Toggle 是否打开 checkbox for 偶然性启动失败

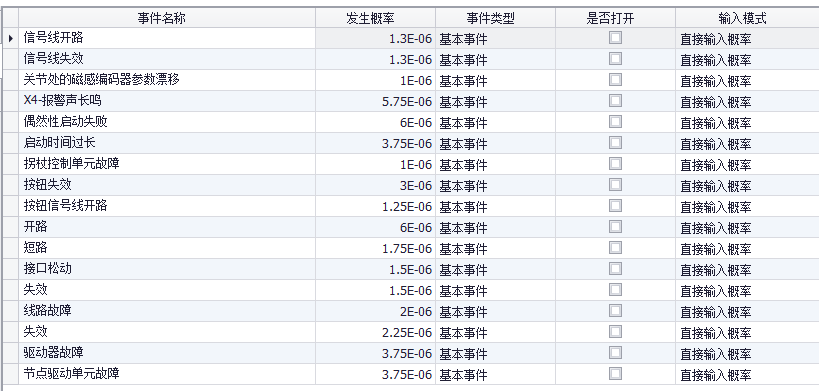(x=615, y=122)
